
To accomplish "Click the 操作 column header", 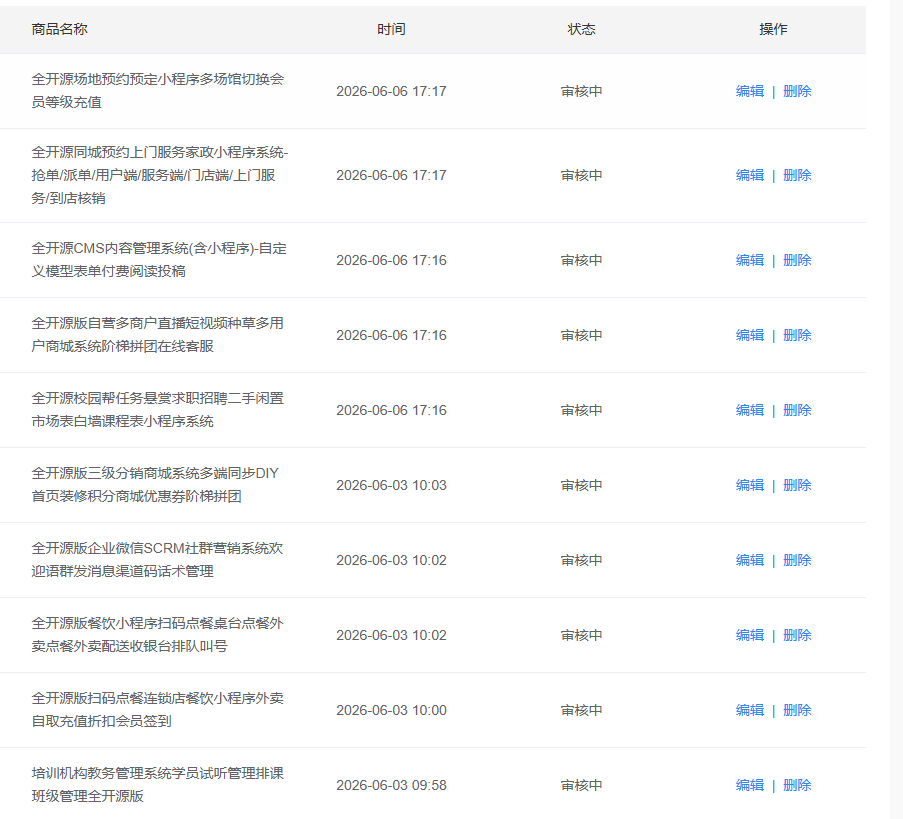I will click(773, 29).
